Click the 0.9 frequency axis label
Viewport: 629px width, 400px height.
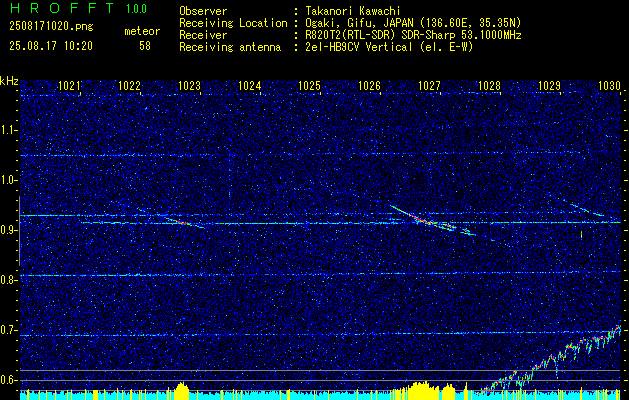9,230
